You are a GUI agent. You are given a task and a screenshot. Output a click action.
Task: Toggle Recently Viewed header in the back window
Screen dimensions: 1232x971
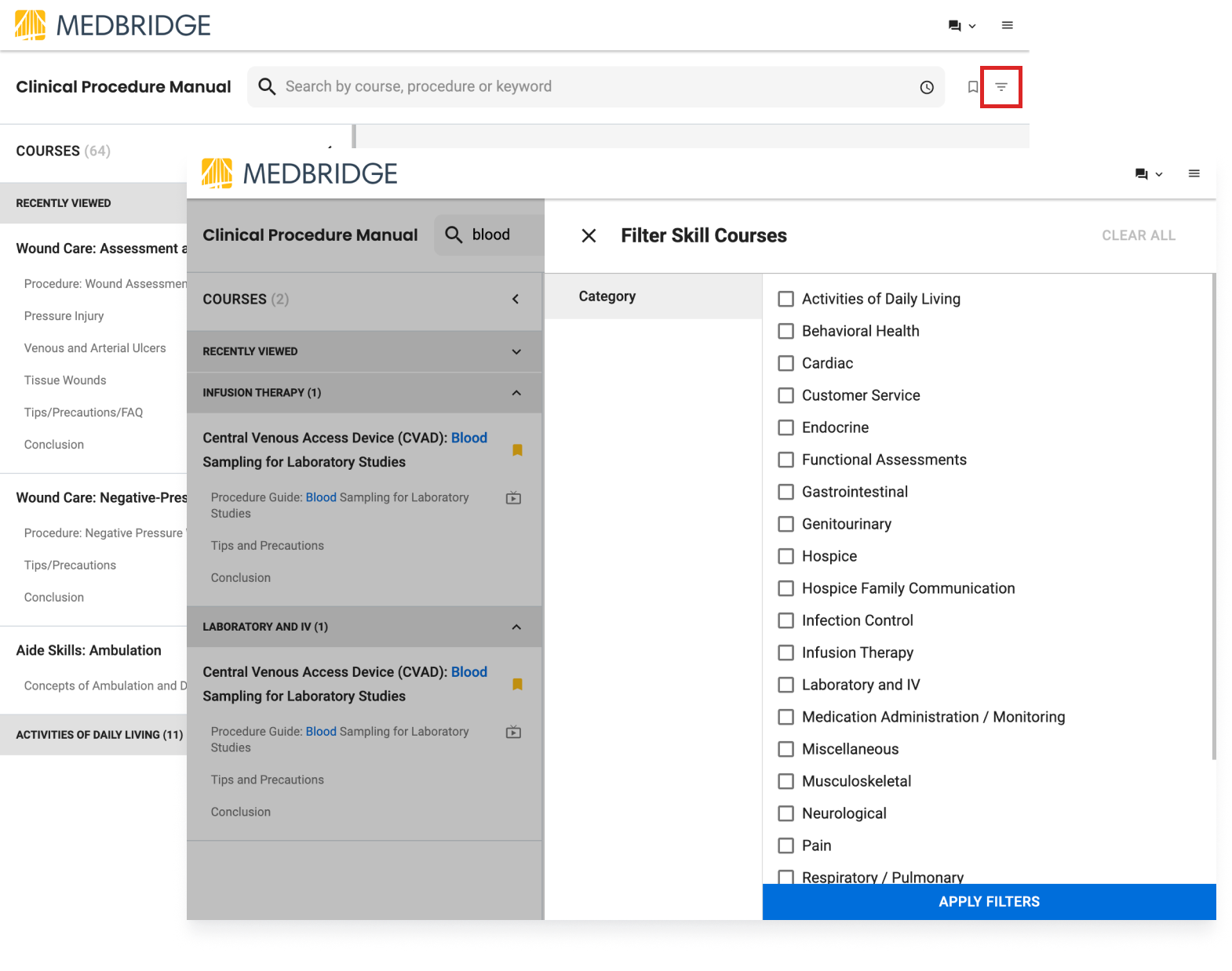tap(93, 203)
